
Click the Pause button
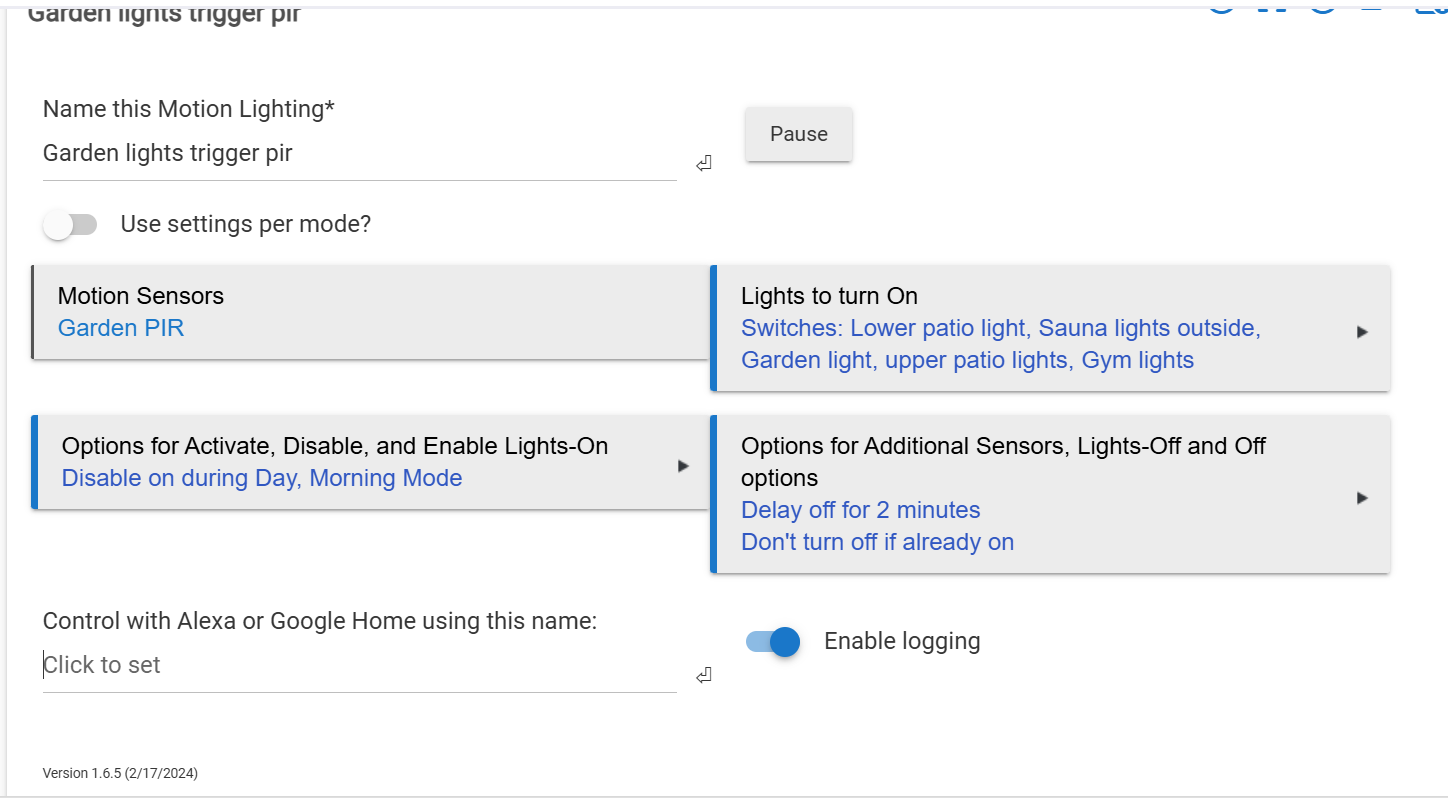pos(798,134)
